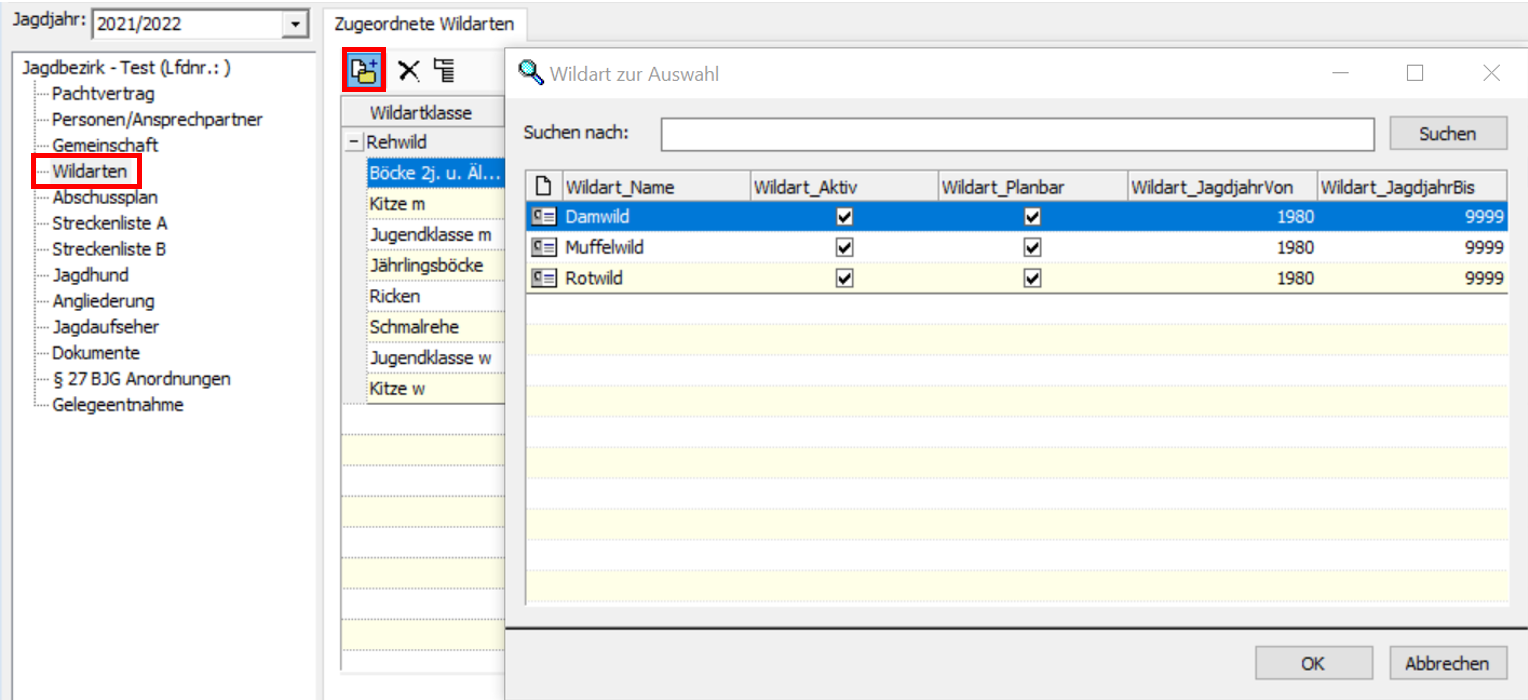Confirm selection with the OK button
Screen dimensions: 1528x700
[x=1313, y=663]
